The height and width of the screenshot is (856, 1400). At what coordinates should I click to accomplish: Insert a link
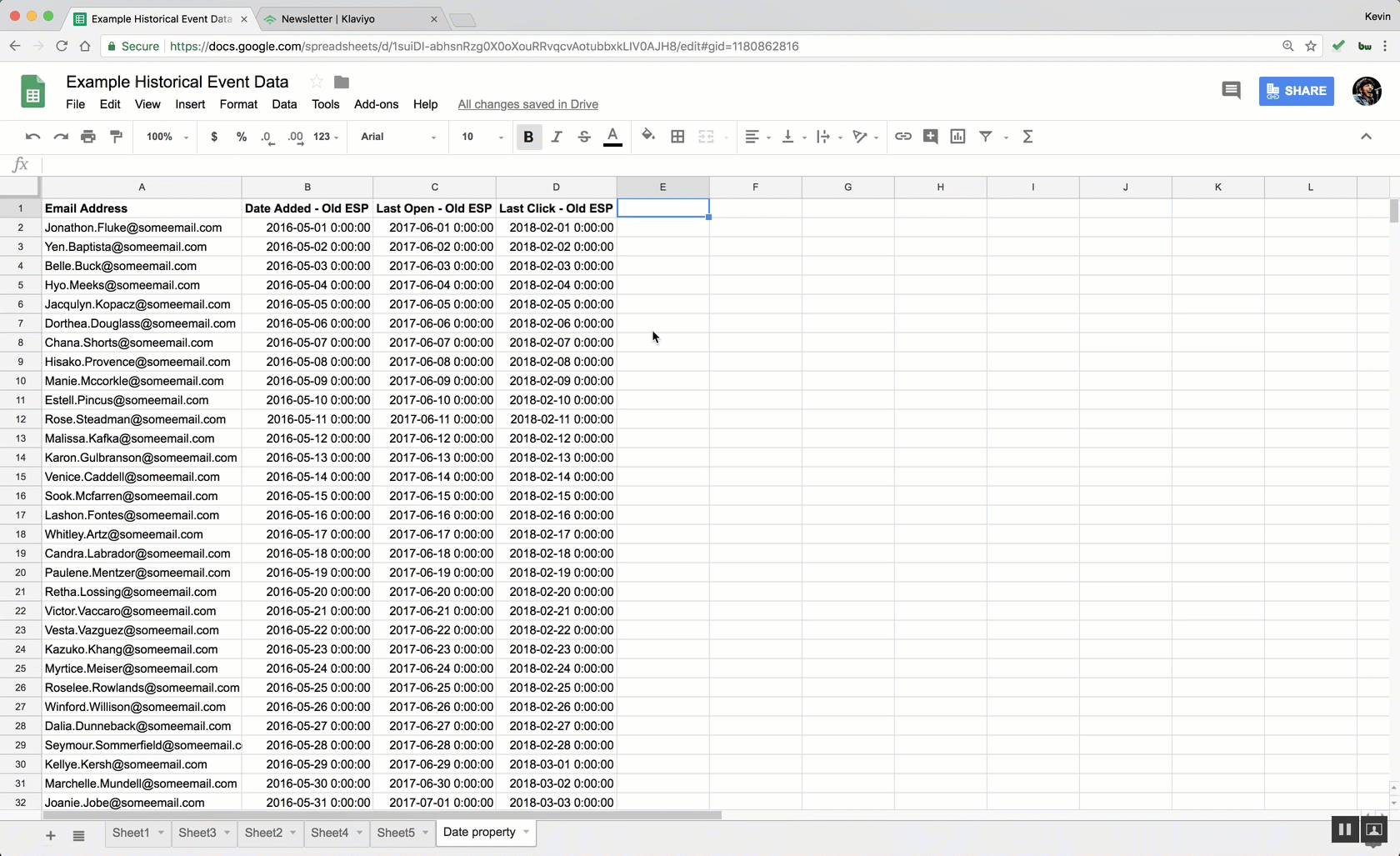(x=902, y=136)
